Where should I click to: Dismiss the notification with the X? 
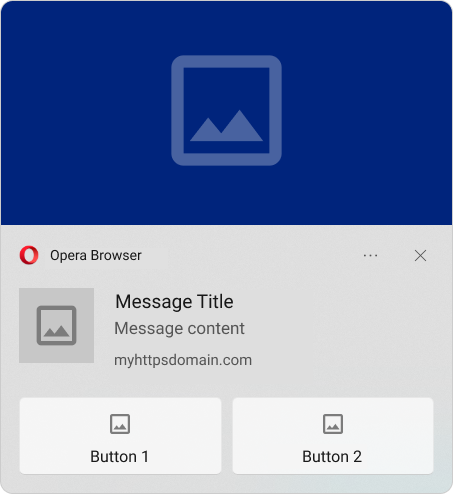(x=420, y=256)
